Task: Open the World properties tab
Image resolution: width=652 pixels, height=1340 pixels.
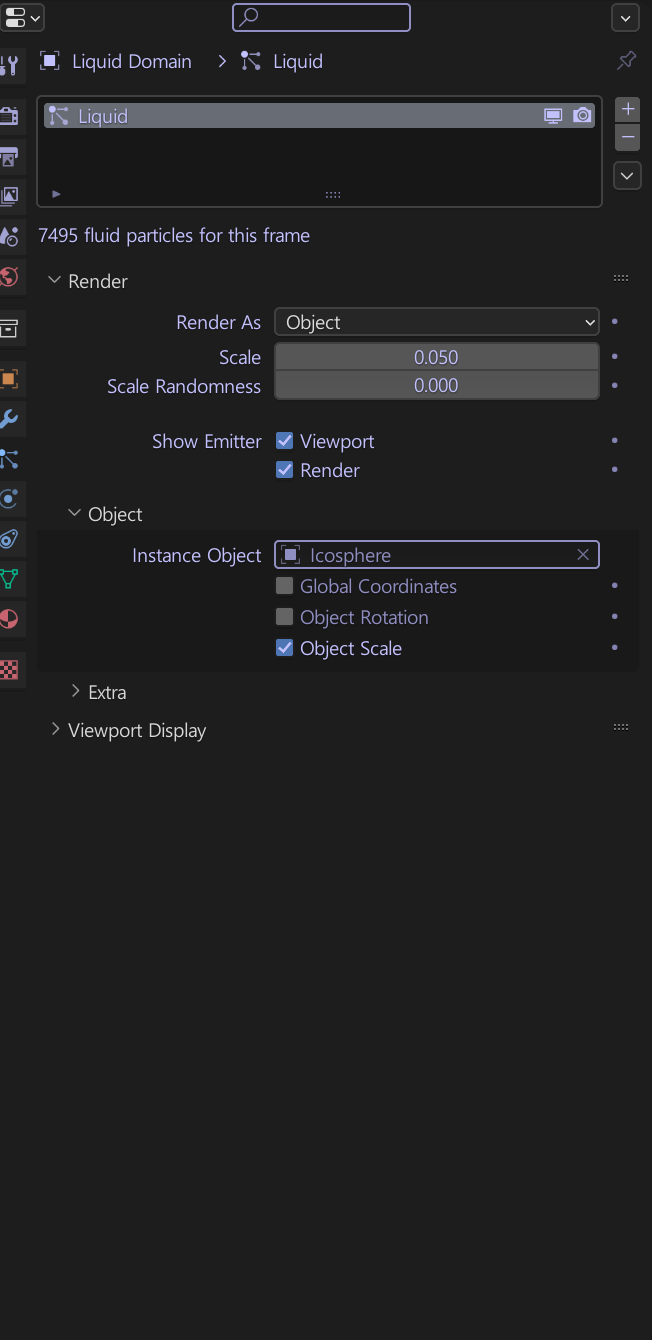Action: pos(9,276)
